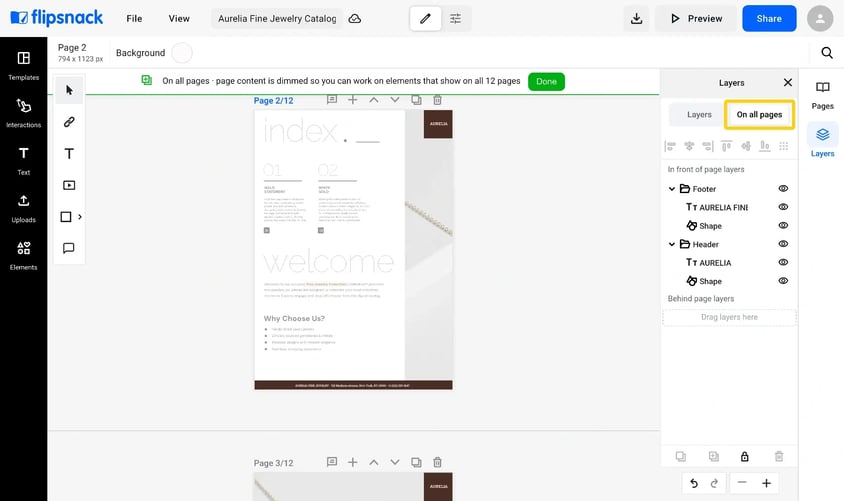844x501 pixels.
Task: Open the Pages panel
Action: click(822, 96)
